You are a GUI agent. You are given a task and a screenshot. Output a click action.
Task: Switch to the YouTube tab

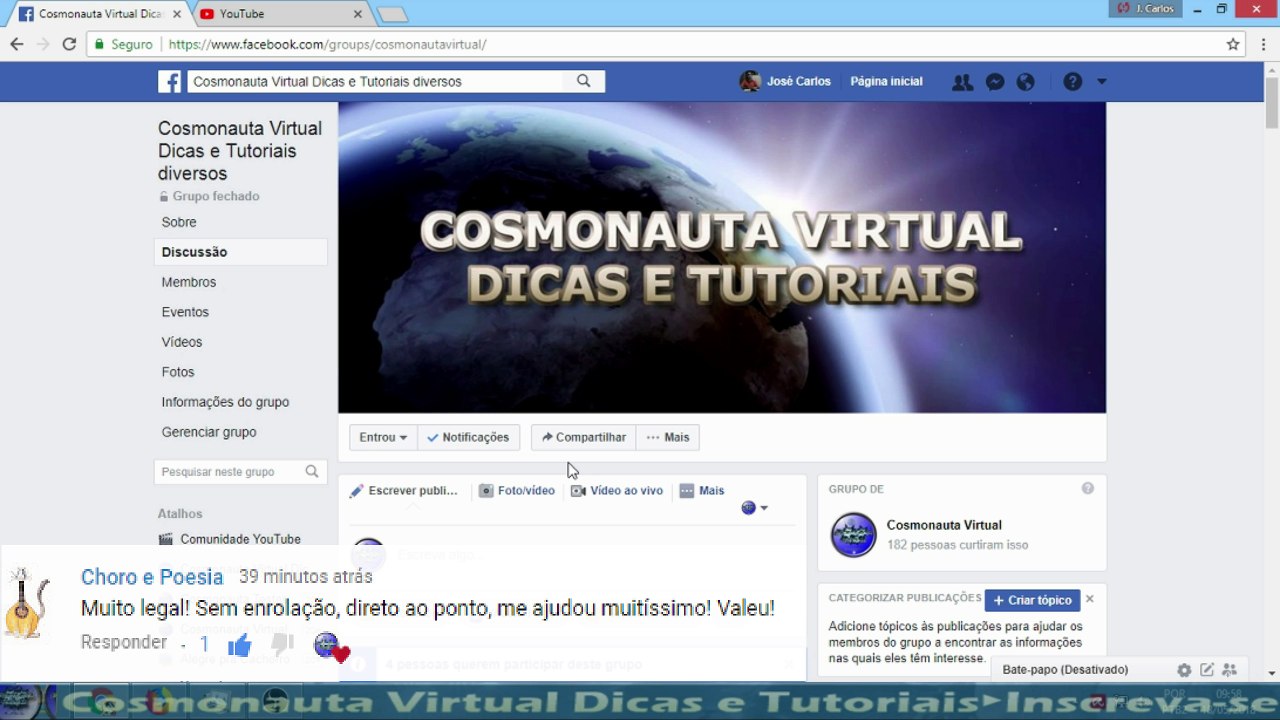click(x=280, y=14)
